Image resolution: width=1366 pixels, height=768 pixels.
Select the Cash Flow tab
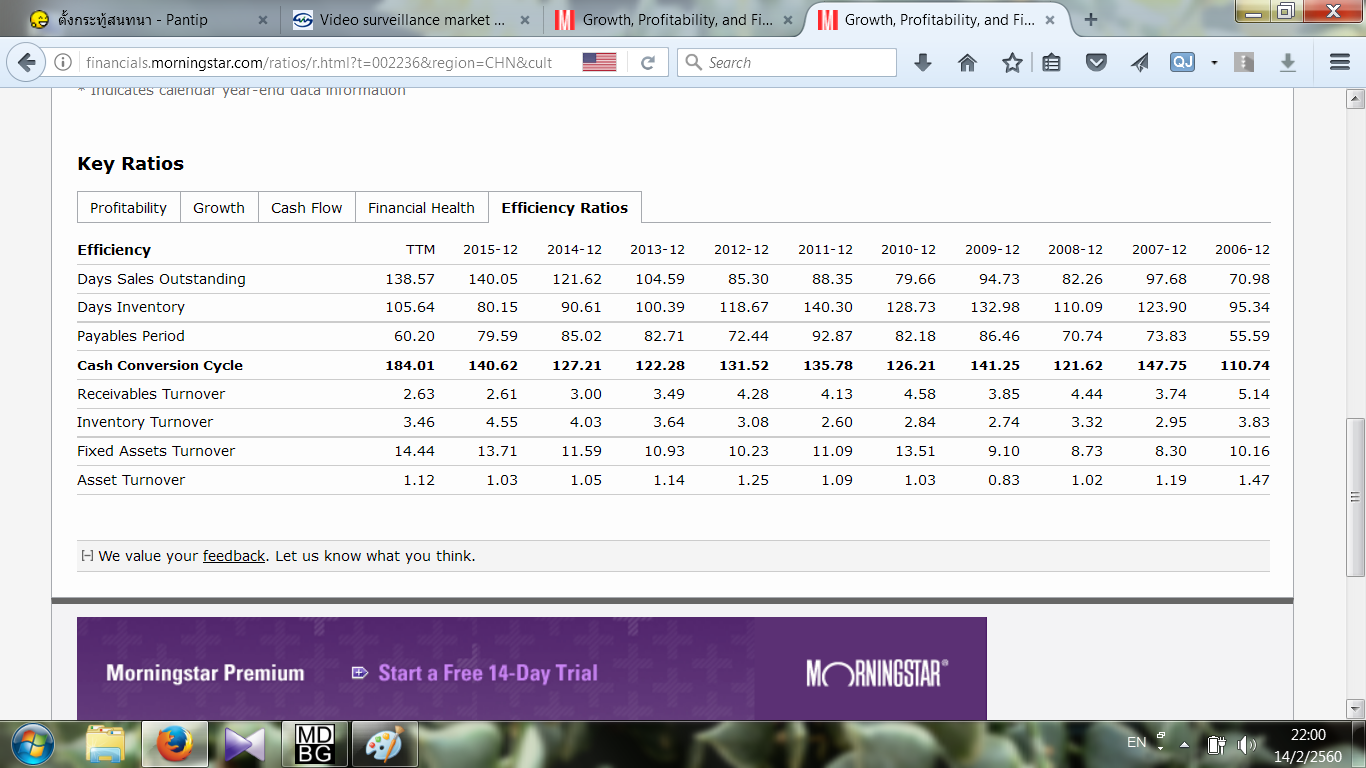click(306, 208)
